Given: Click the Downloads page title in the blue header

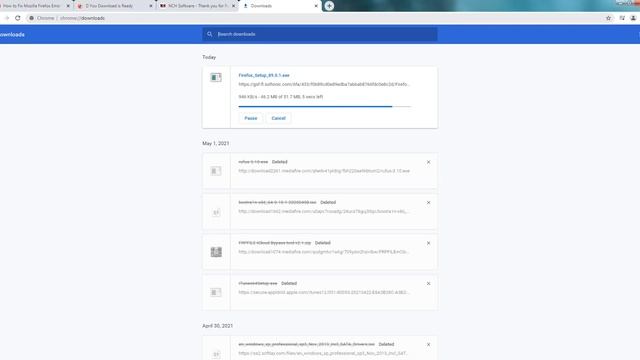Looking at the screenshot, I should click(12, 35).
